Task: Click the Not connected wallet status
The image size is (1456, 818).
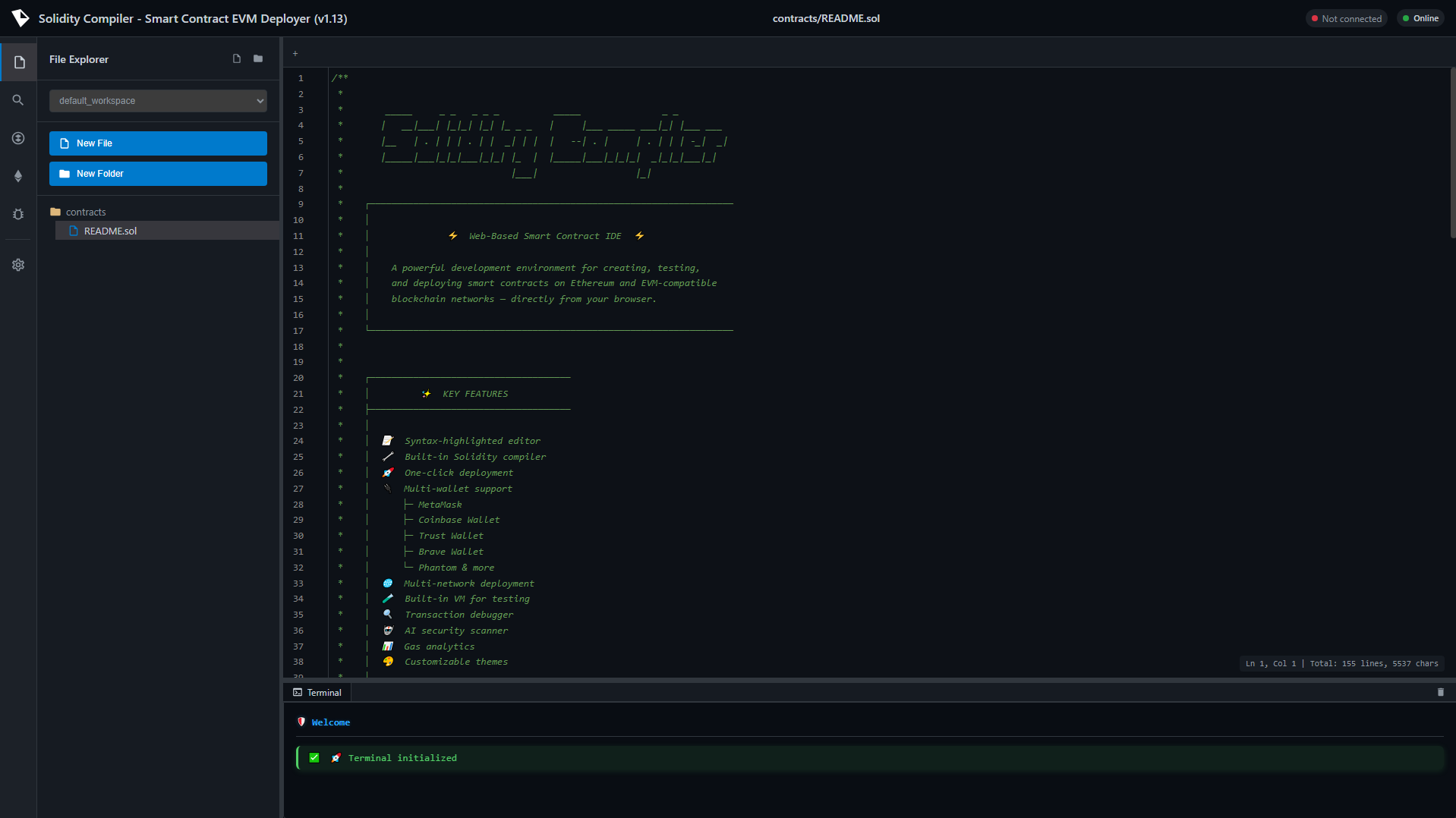Action: [x=1346, y=18]
